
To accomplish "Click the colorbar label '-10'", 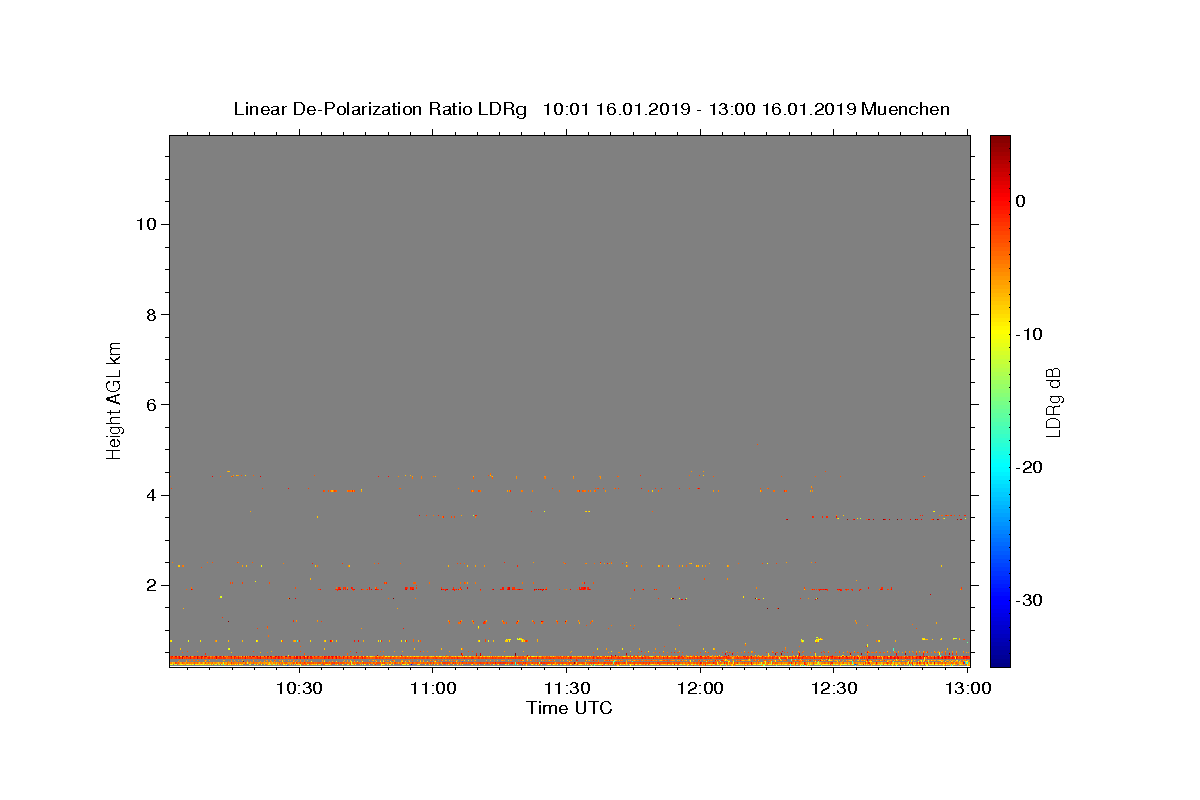I will (1030, 334).
